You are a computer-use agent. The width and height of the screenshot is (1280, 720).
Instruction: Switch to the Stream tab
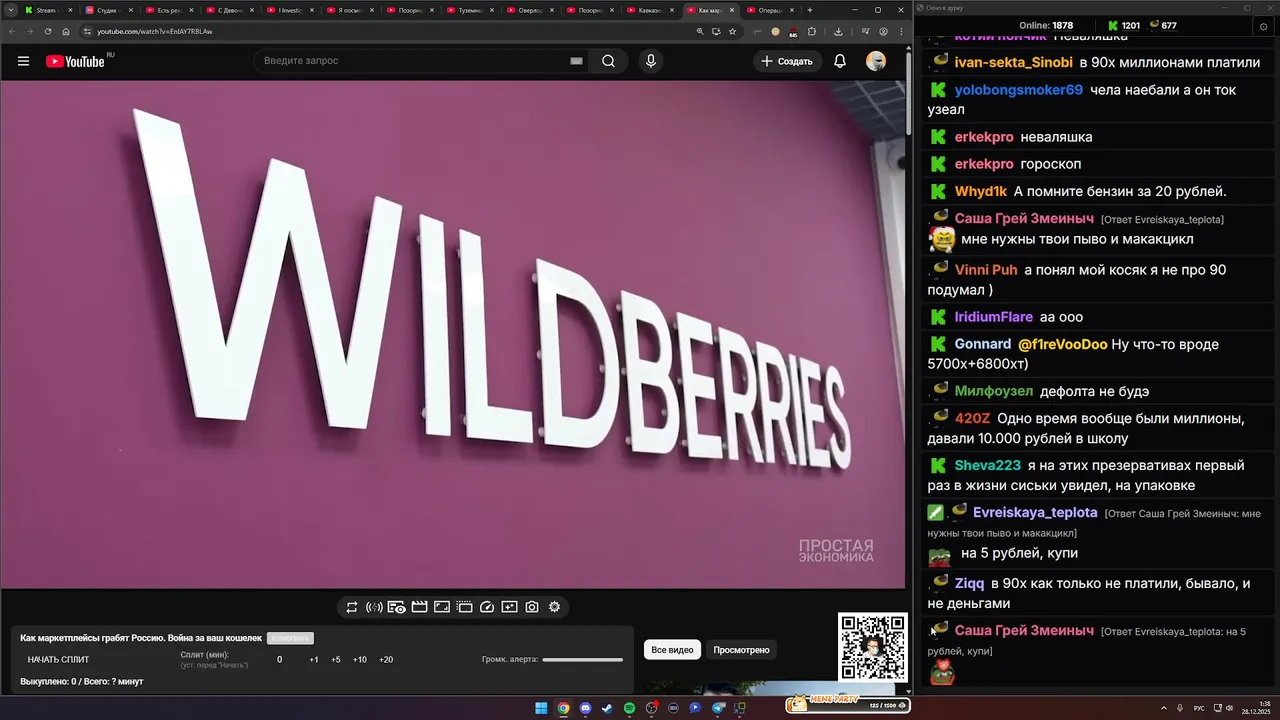[46, 10]
